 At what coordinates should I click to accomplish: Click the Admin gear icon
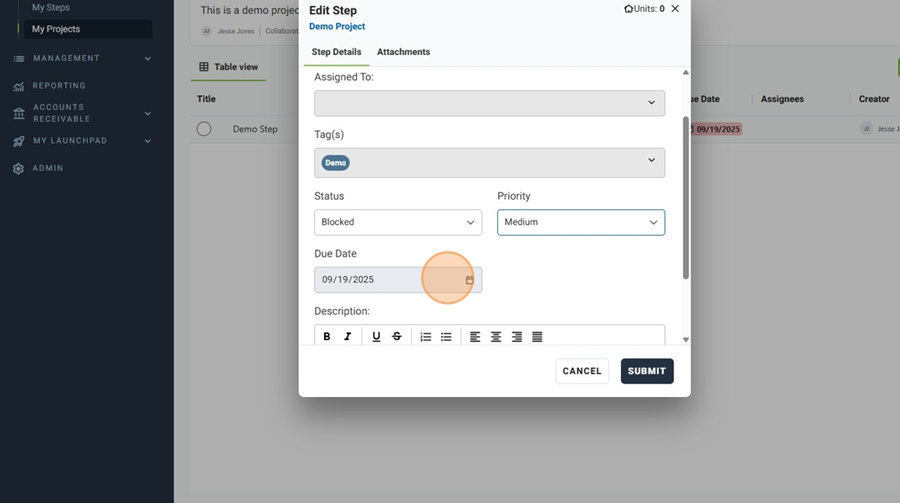point(19,168)
